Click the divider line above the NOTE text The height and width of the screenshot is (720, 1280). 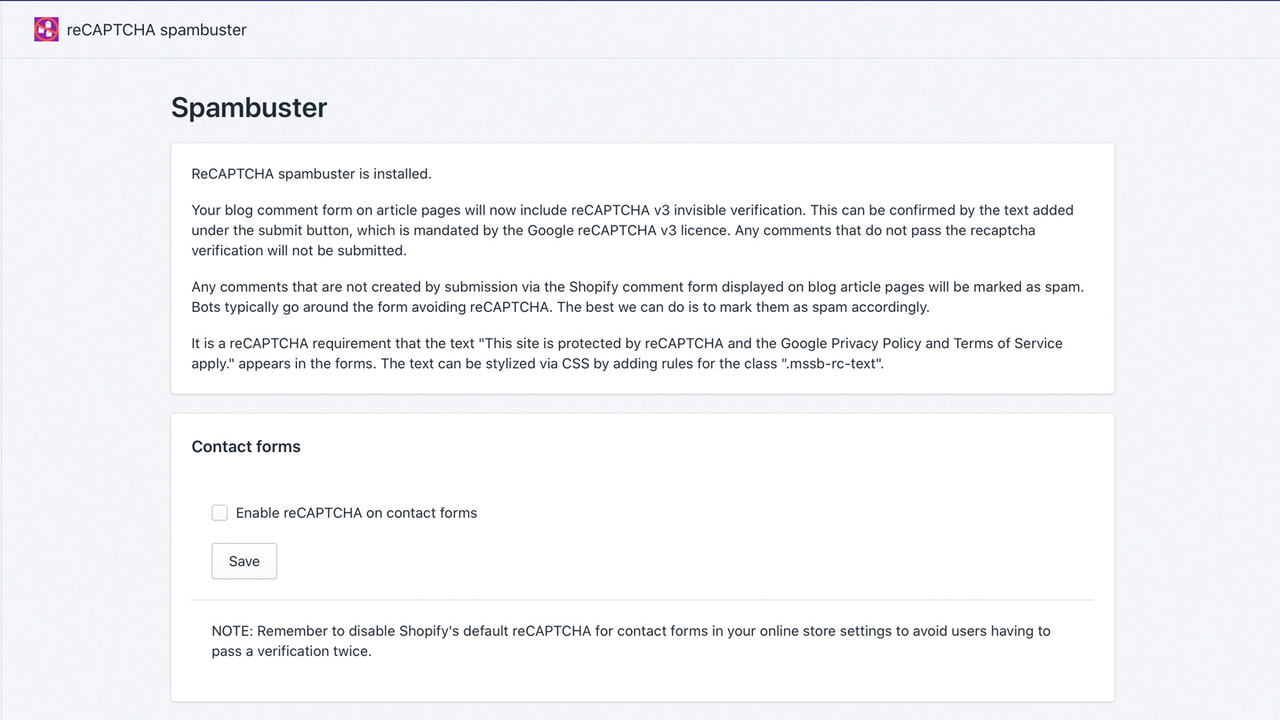pyautogui.click(x=640, y=601)
